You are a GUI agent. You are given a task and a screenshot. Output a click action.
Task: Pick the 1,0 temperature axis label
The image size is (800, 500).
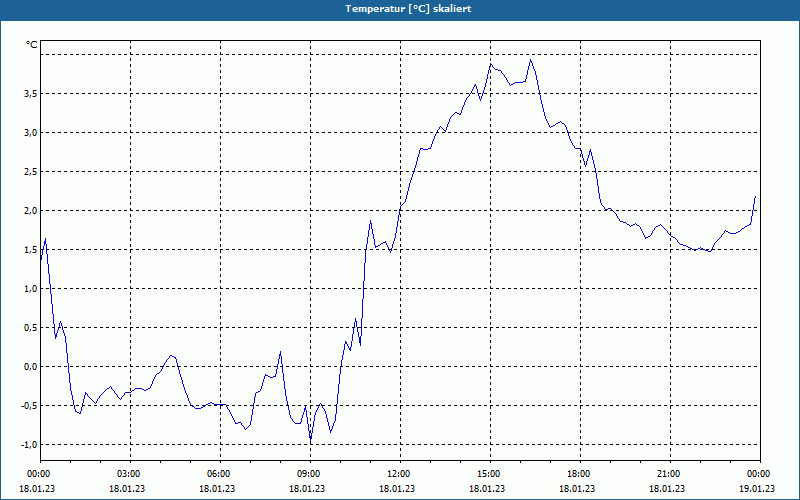(x=30, y=289)
